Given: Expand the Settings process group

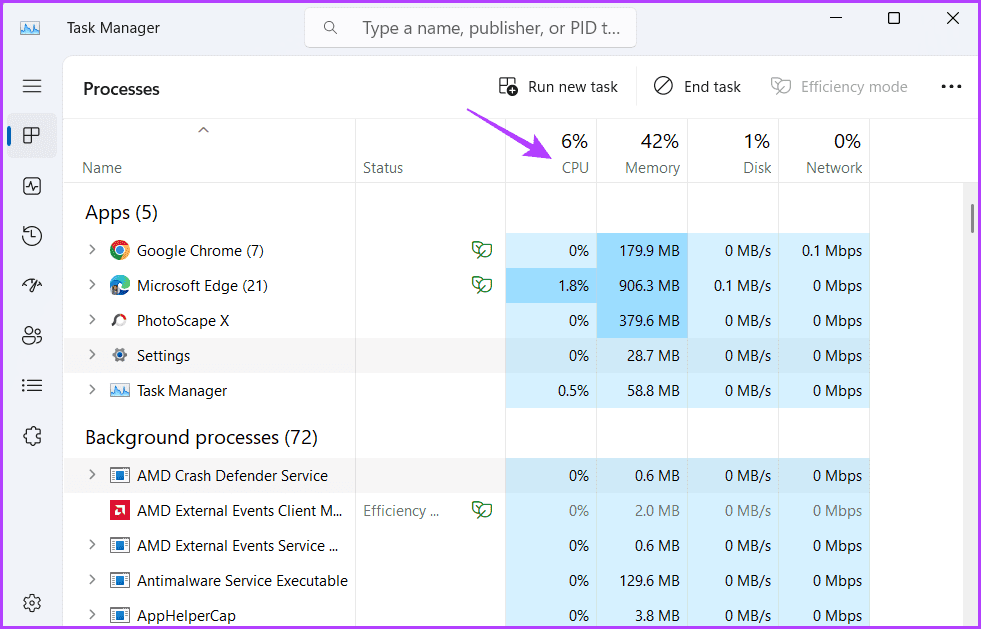Looking at the screenshot, I should tap(92, 355).
